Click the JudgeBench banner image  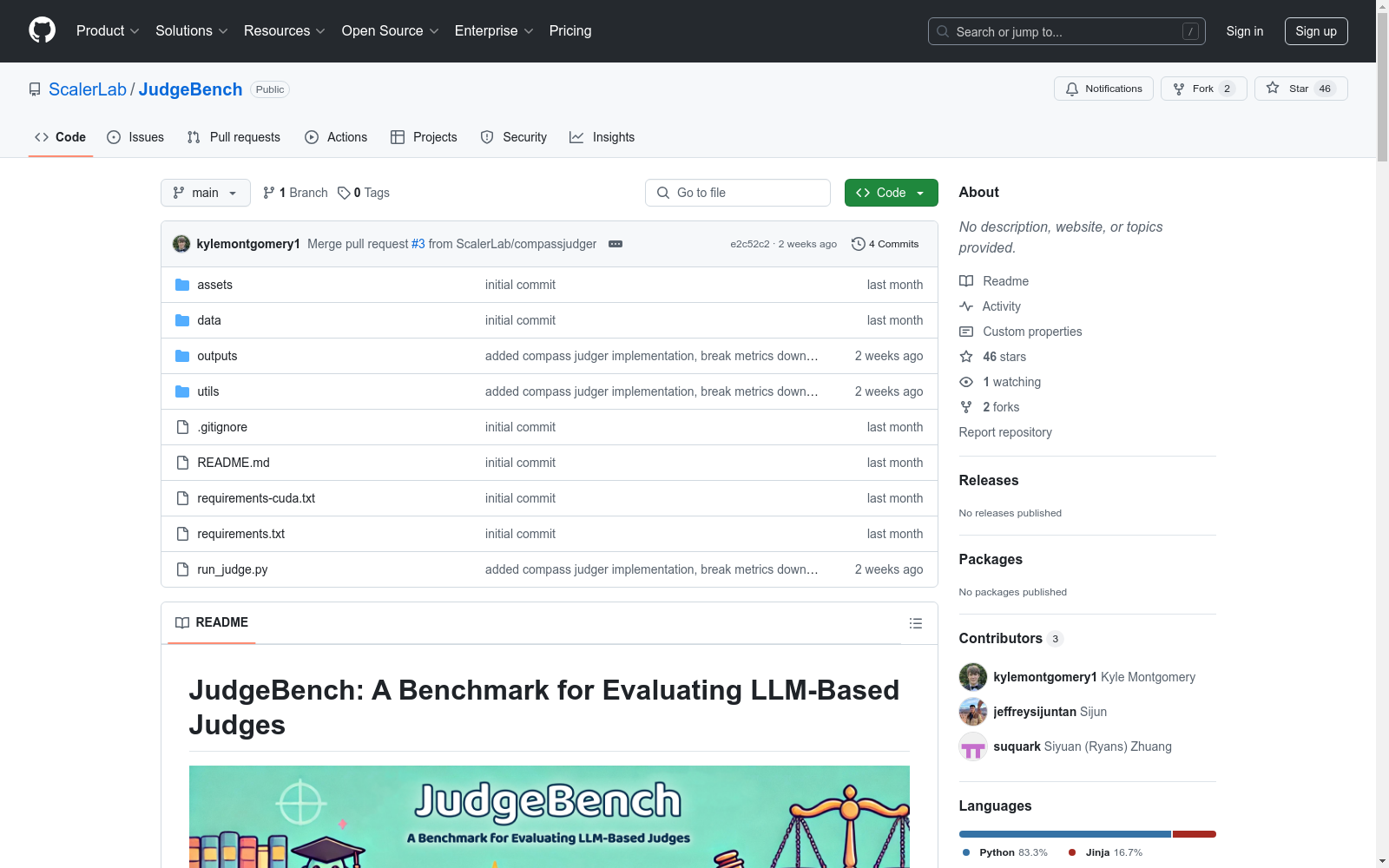(x=550, y=817)
